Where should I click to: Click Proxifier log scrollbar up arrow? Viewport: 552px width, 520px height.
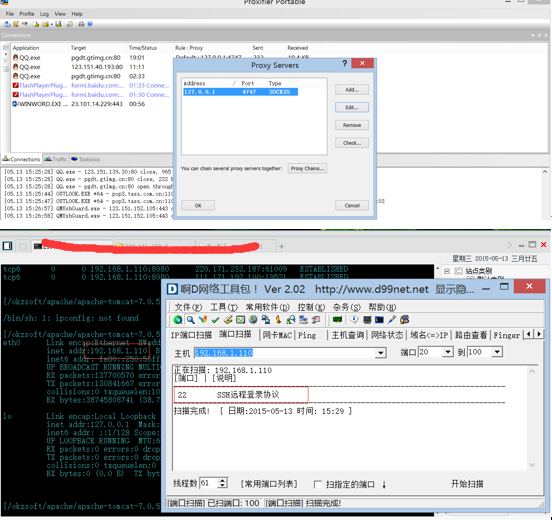[x=545, y=172]
